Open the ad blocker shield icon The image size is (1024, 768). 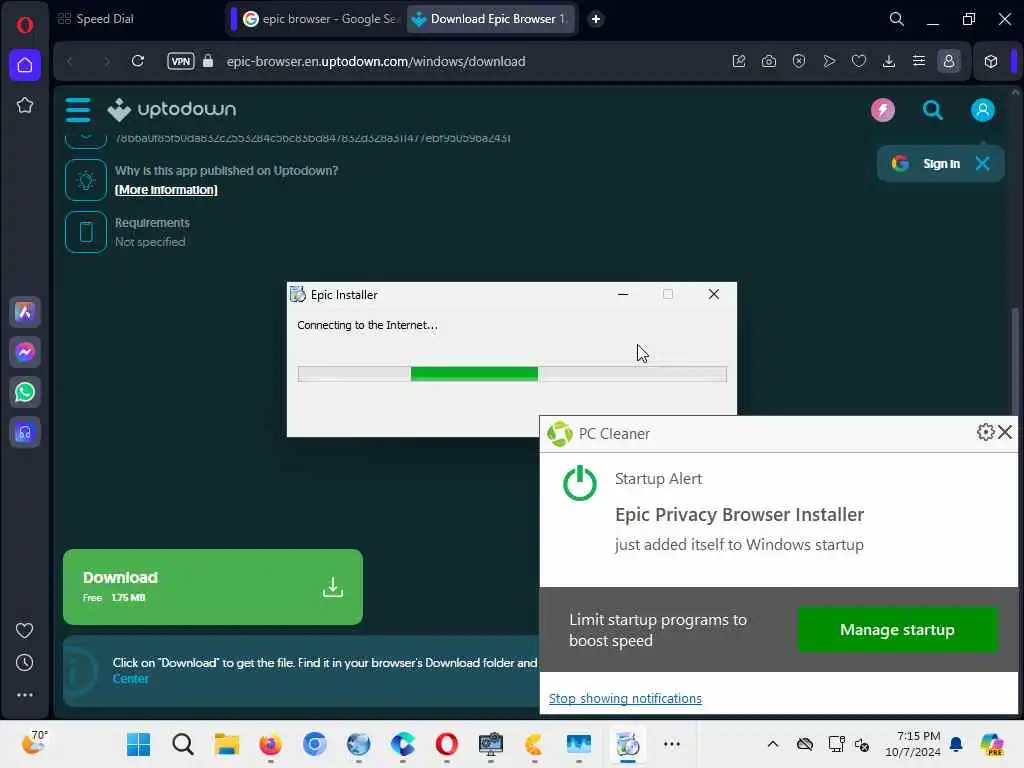coord(799,61)
